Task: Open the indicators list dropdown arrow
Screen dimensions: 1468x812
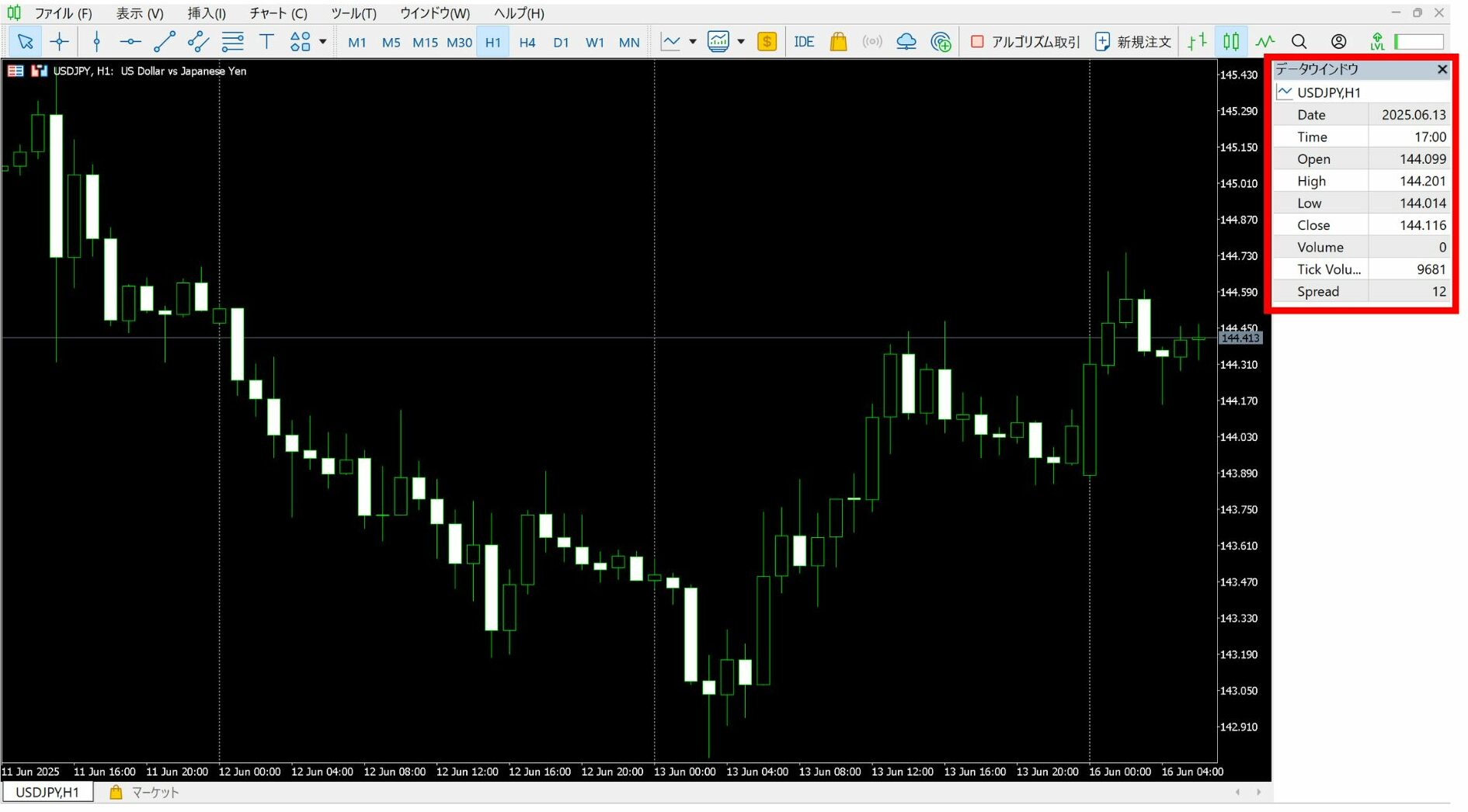Action: click(693, 42)
